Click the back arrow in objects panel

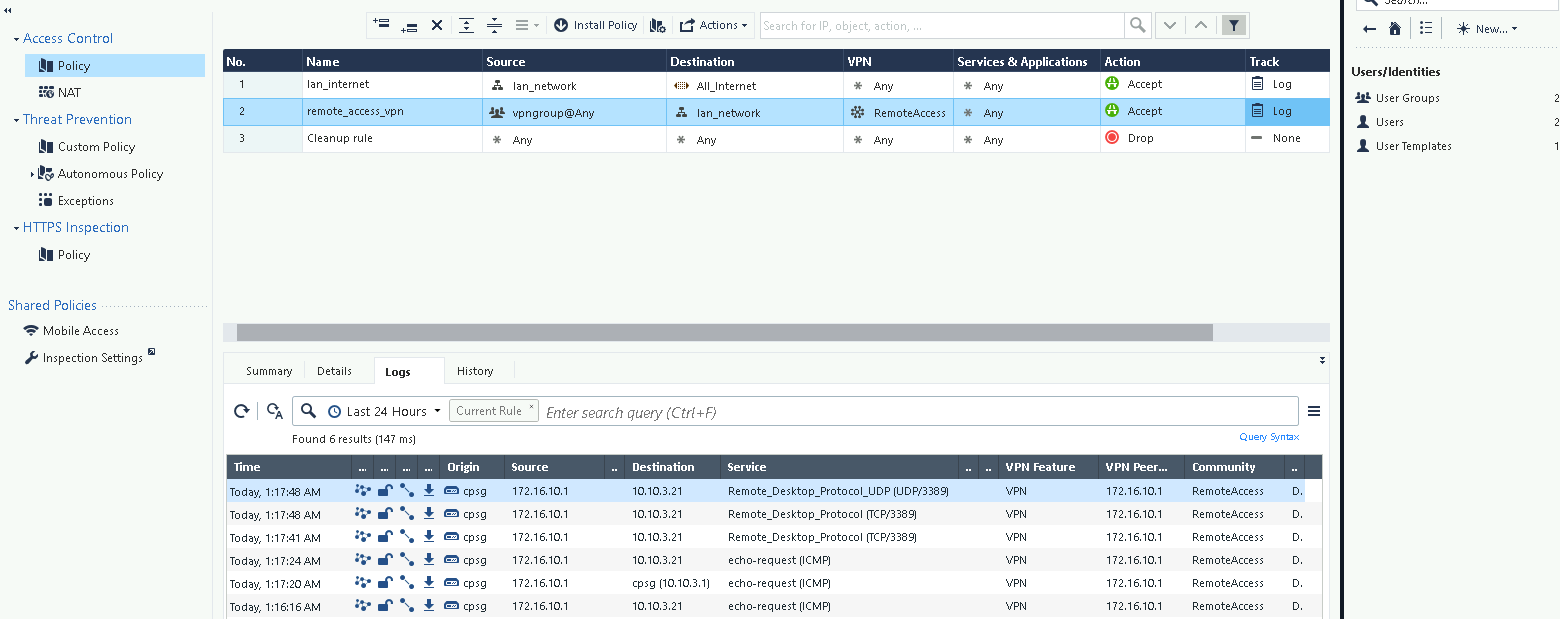click(1370, 29)
